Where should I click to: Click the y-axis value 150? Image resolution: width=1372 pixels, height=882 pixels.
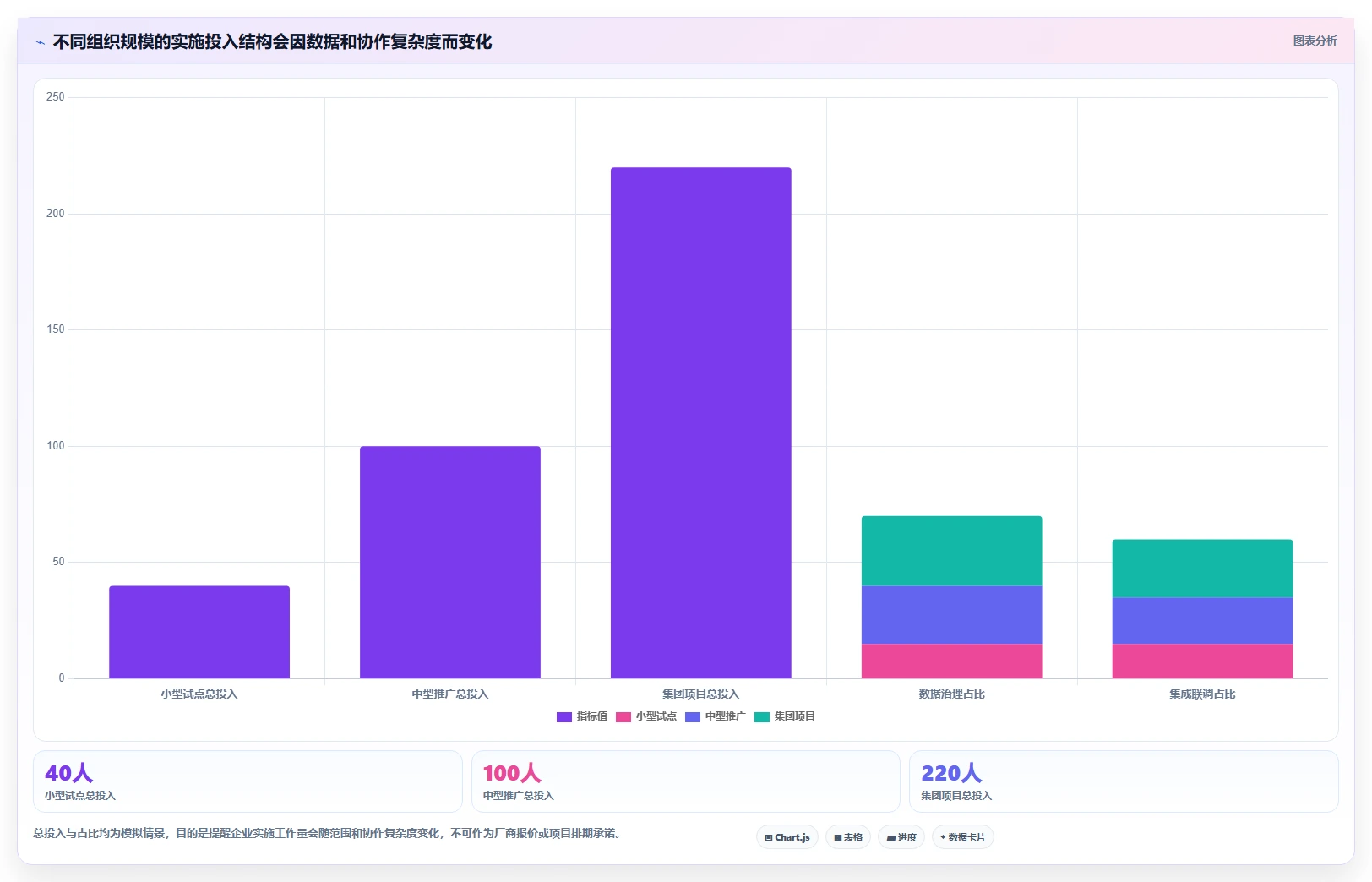tap(56, 329)
